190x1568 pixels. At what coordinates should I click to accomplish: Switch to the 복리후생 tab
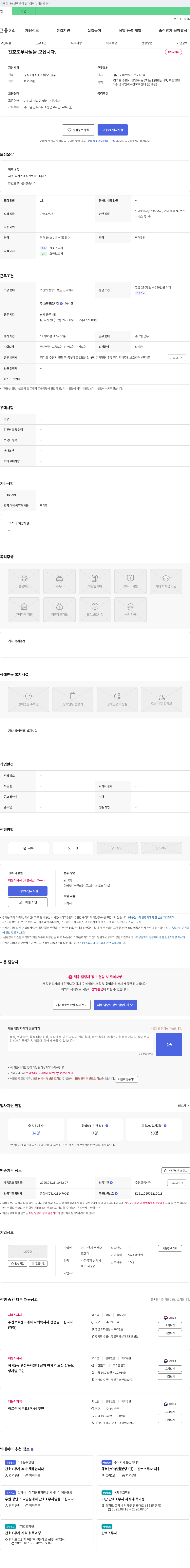click(x=112, y=43)
